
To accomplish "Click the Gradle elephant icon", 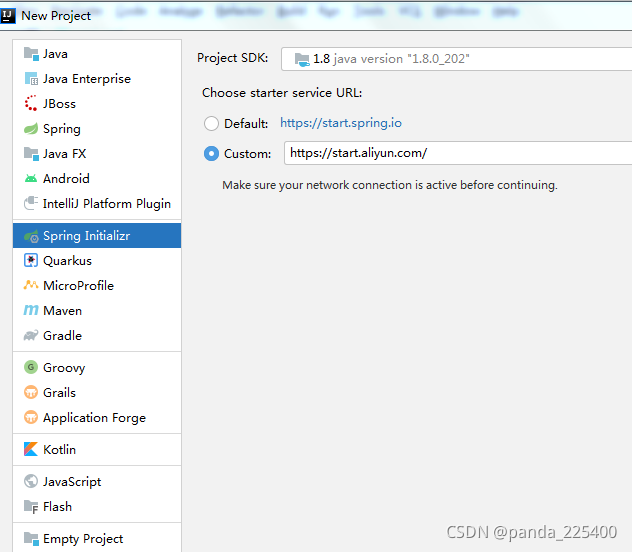I will click(31, 335).
